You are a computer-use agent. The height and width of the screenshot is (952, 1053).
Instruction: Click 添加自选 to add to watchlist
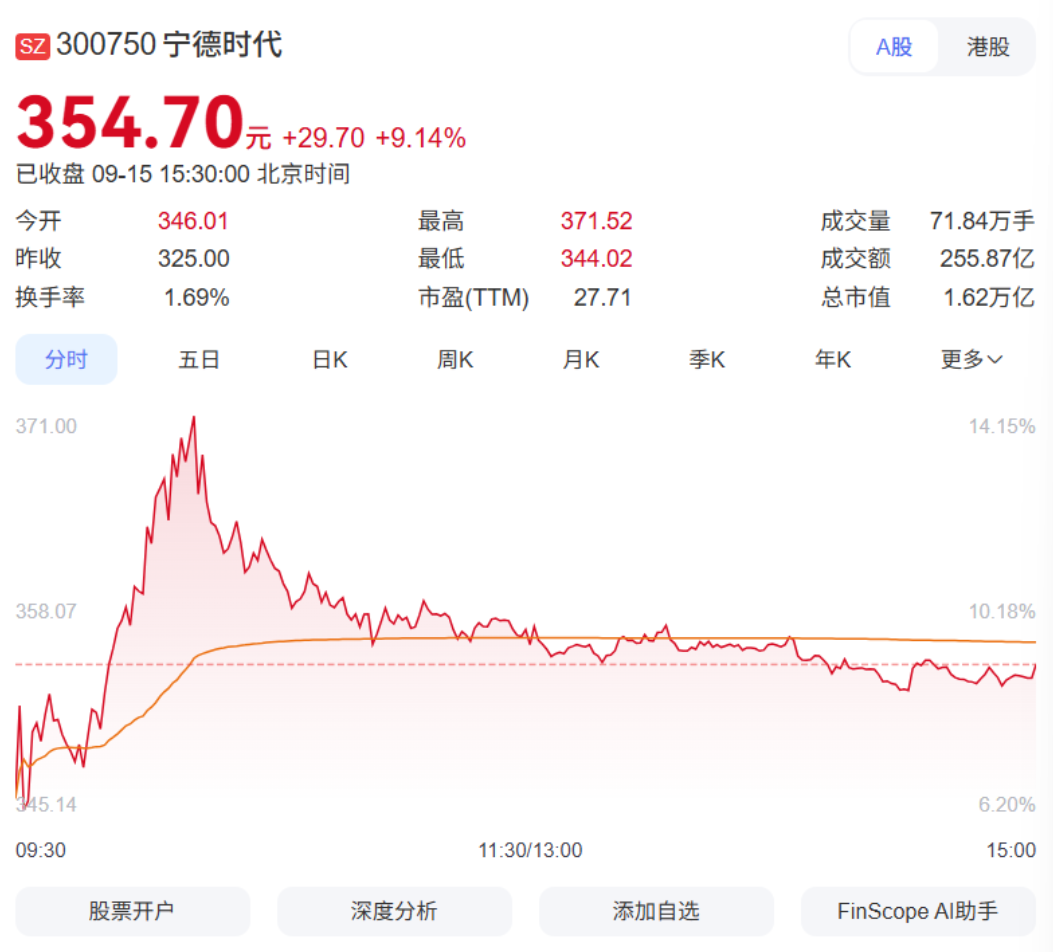pyautogui.click(x=656, y=911)
